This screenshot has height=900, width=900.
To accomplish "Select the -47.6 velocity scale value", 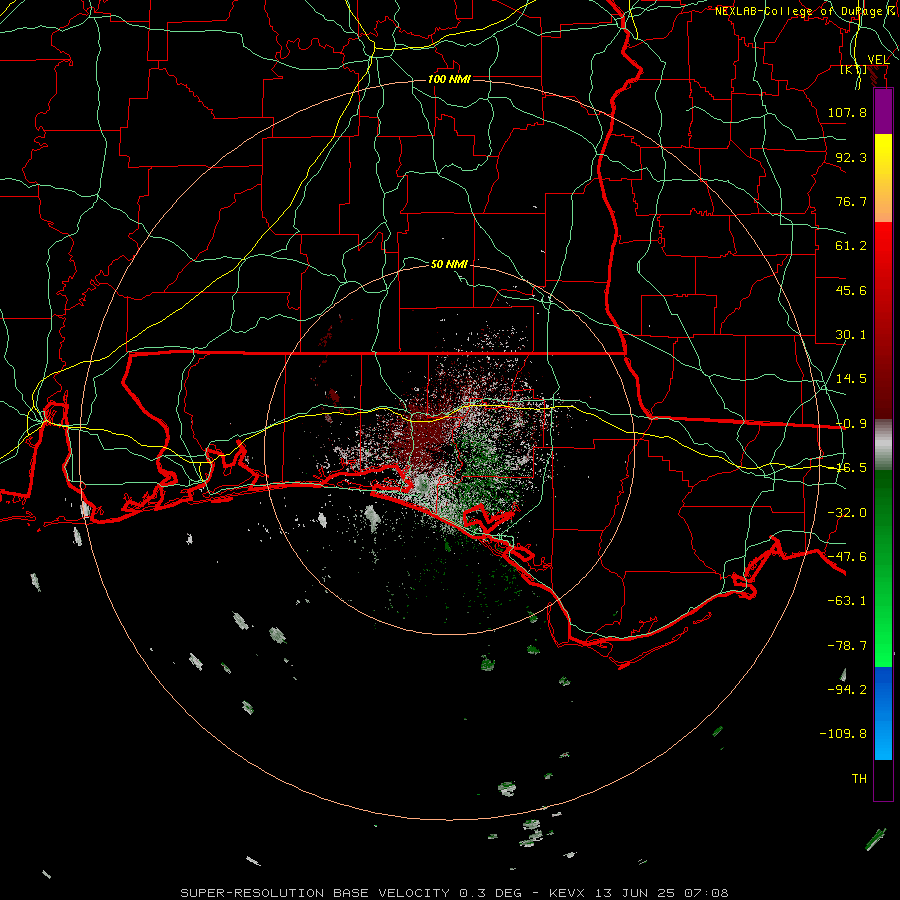I will click(847, 557).
